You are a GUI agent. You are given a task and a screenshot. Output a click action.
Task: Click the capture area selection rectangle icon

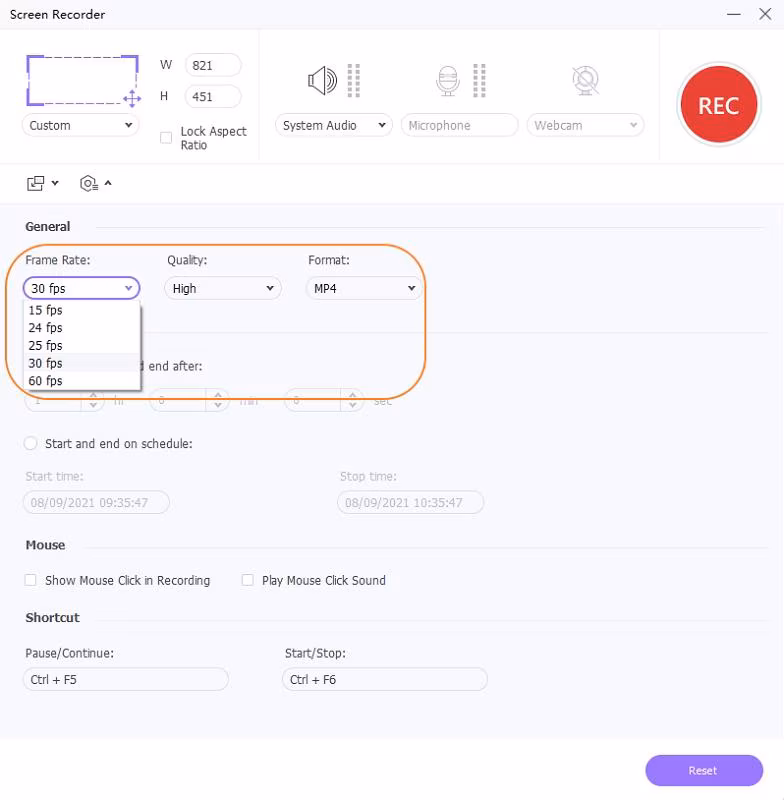coord(82,79)
